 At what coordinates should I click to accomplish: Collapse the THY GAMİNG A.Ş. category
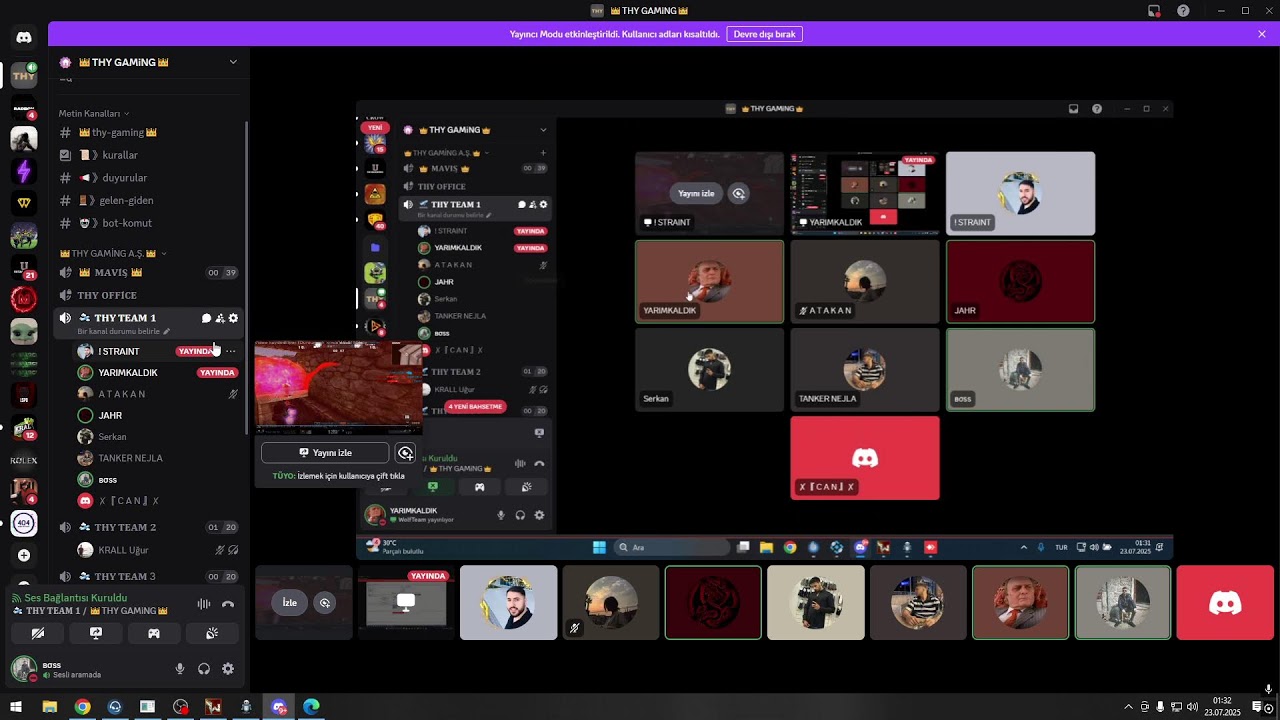(x=113, y=253)
